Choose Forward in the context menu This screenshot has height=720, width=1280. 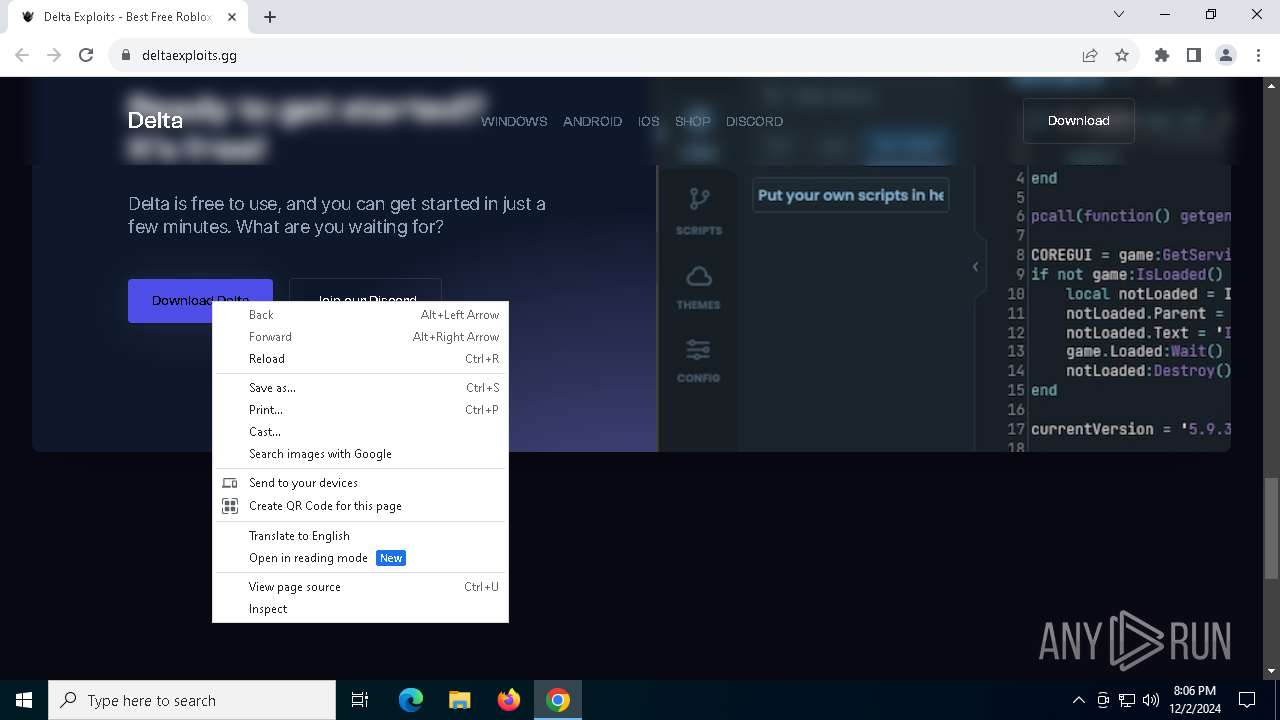(360, 337)
